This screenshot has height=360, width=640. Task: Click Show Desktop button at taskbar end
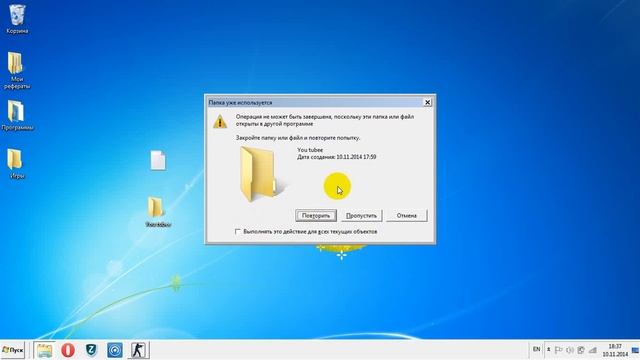click(636, 350)
